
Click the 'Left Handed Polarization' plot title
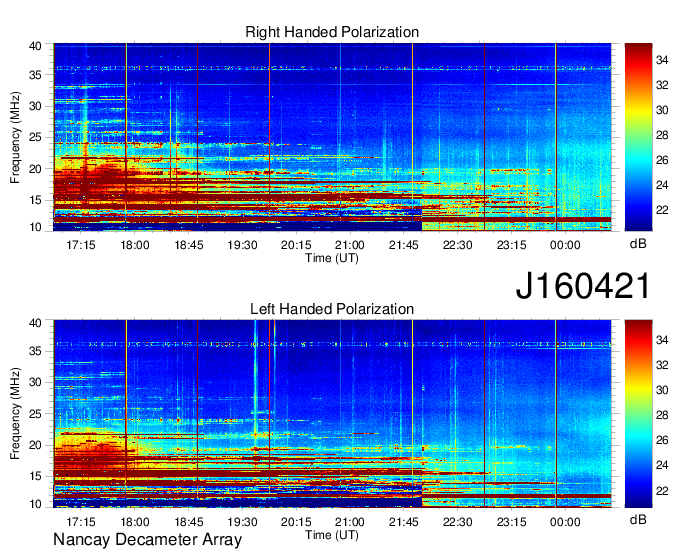(332, 309)
